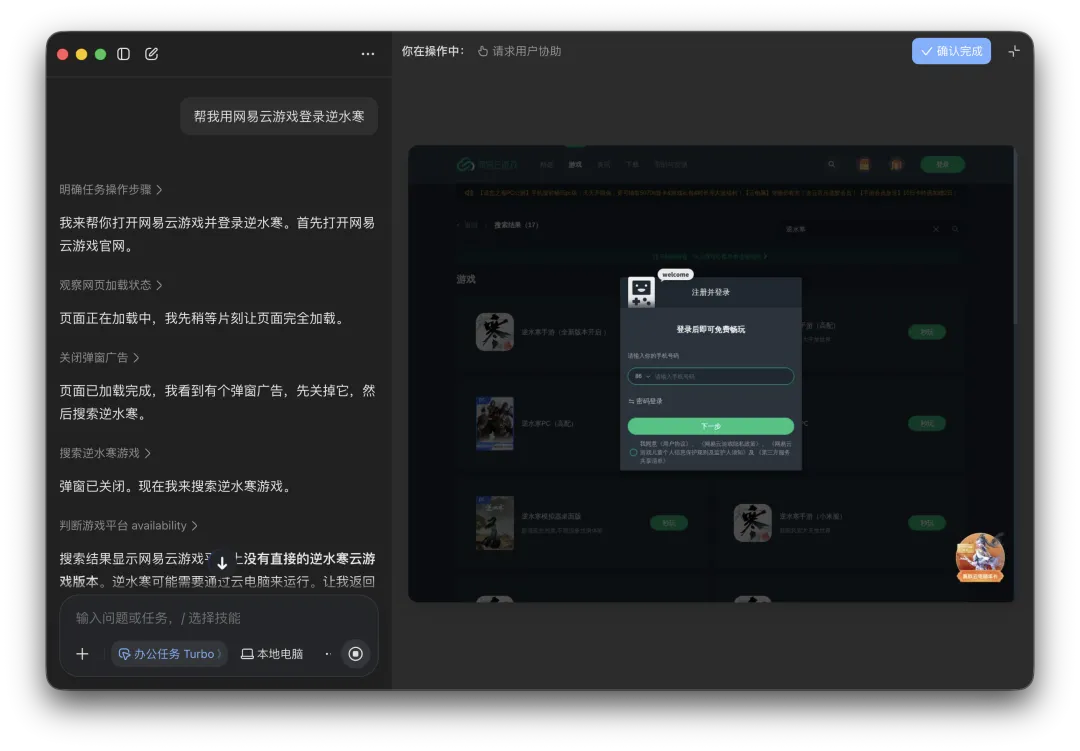Open the 86 country code dropdown
Image resolution: width=1080 pixels, height=751 pixels.
point(642,376)
